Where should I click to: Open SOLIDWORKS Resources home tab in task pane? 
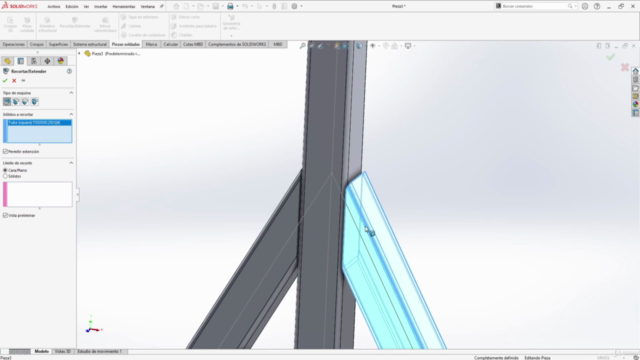(636, 71)
